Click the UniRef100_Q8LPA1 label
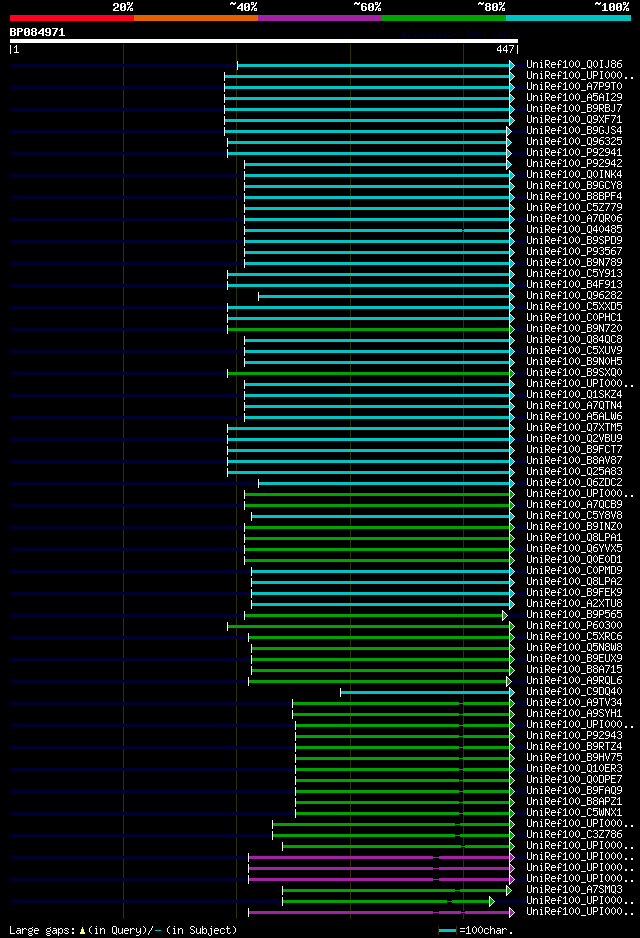Screen dimensions: 640x938 (574, 537)
